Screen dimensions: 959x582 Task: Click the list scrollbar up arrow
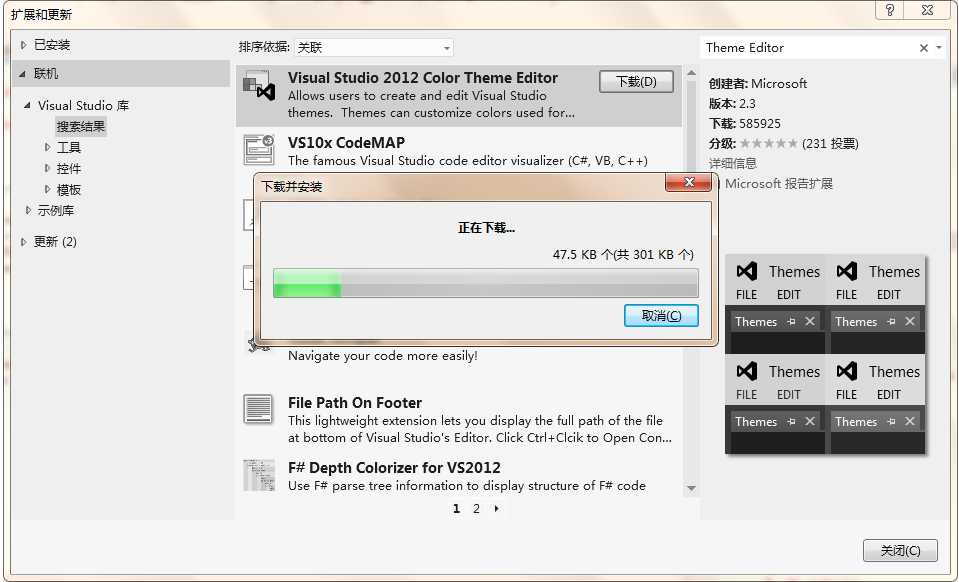coord(691,73)
